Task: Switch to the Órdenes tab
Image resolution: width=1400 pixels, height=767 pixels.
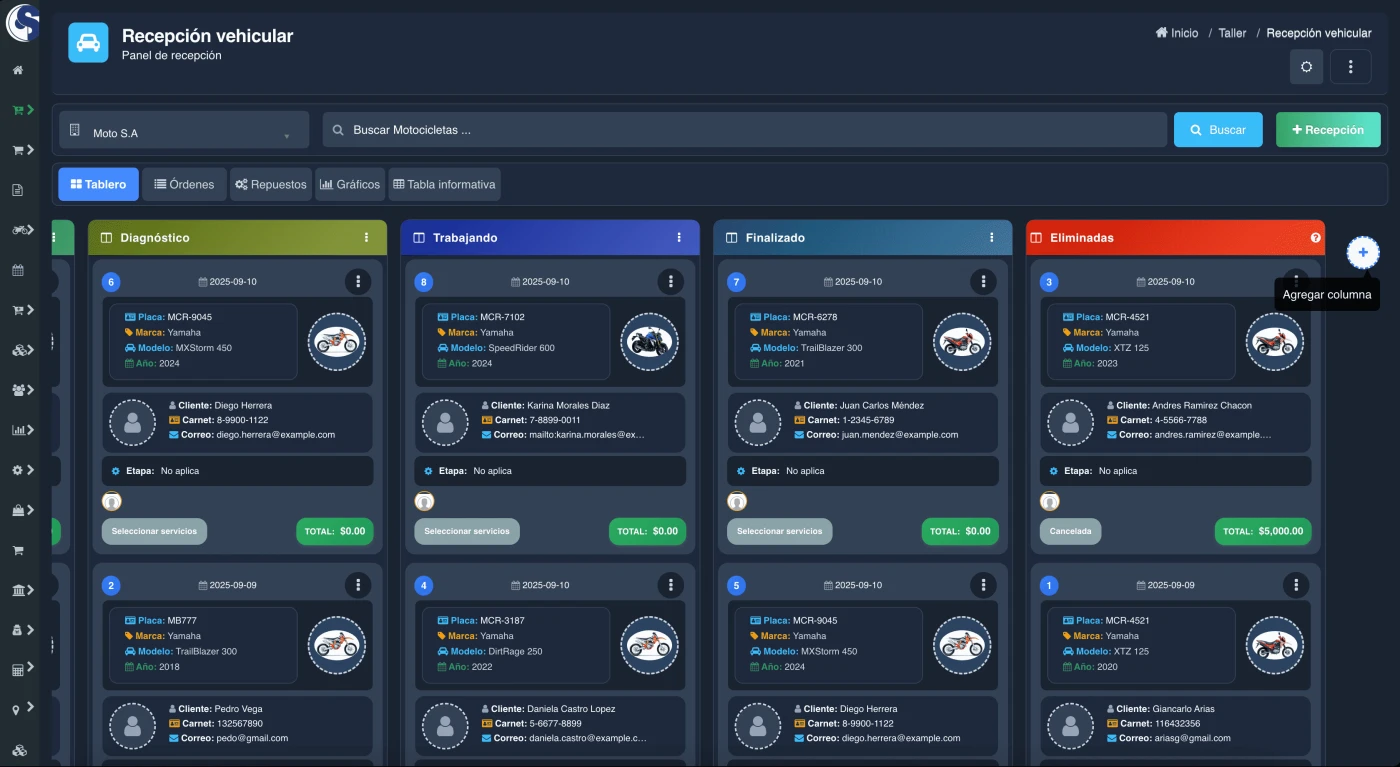Action: 184,184
